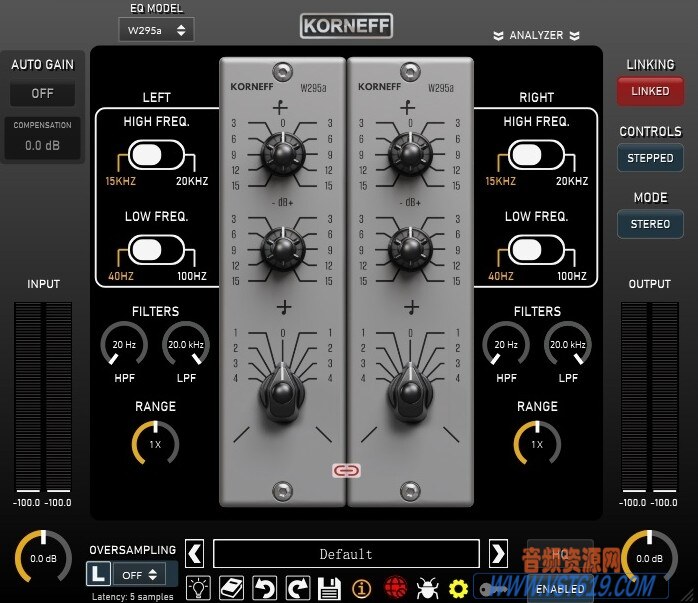Click the left RANGE 1X knob
Viewport: 698px width, 603px height.
pyautogui.click(x=155, y=444)
